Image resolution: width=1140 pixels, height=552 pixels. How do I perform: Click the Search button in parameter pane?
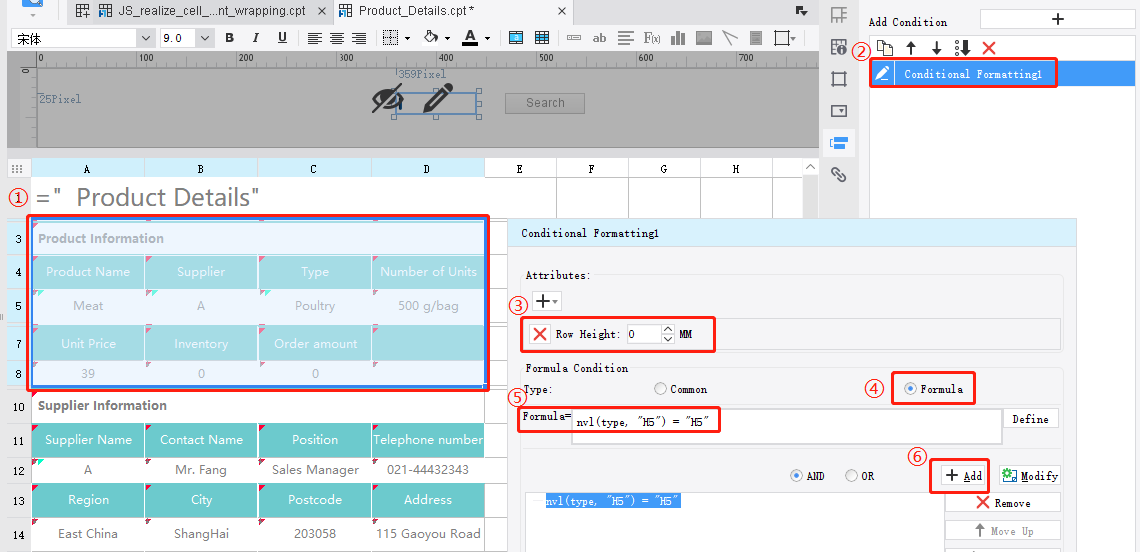tap(545, 103)
